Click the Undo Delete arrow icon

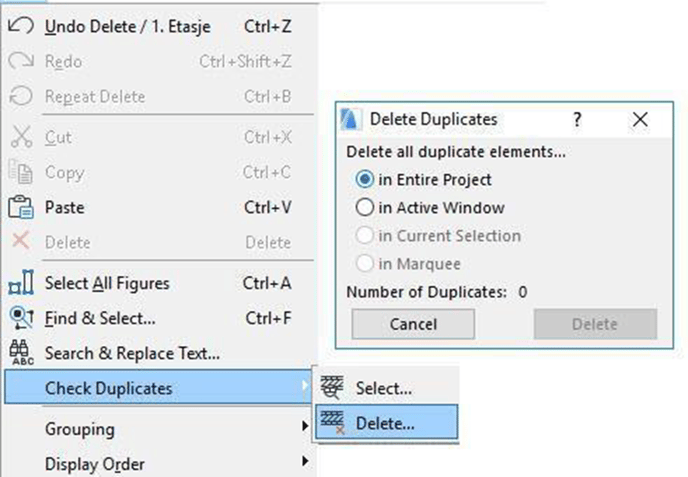(21, 26)
